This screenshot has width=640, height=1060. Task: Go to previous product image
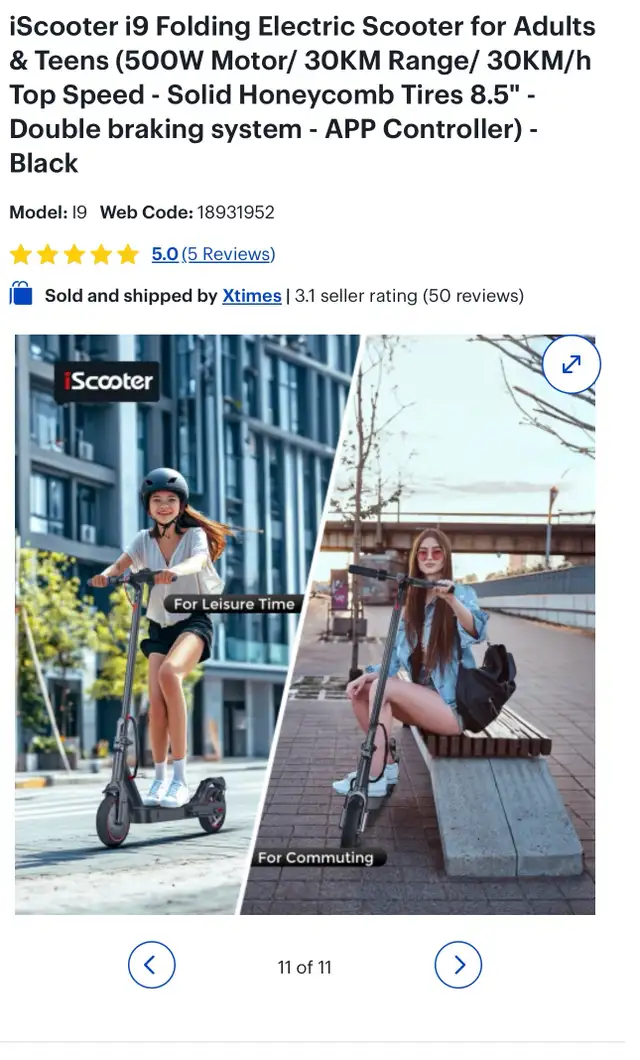pyautogui.click(x=151, y=965)
